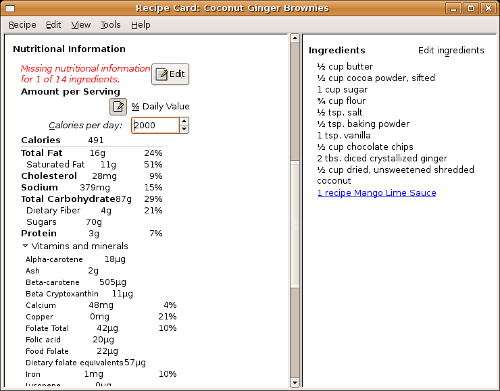The width and height of the screenshot is (500, 391).
Task: Toggle the % Daily Value edit icon
Action: [x=118, y=107]
